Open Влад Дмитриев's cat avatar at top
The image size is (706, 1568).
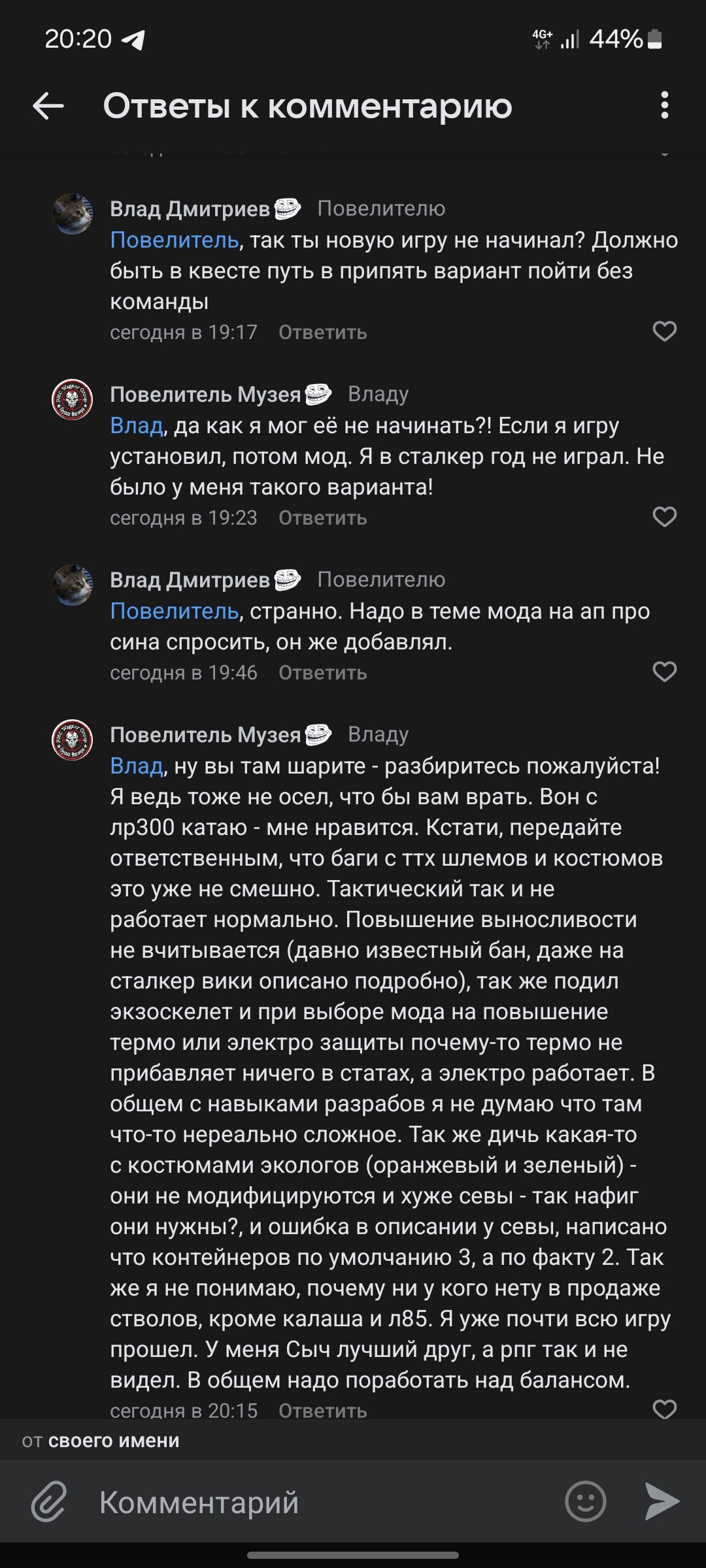pos(73,214)
